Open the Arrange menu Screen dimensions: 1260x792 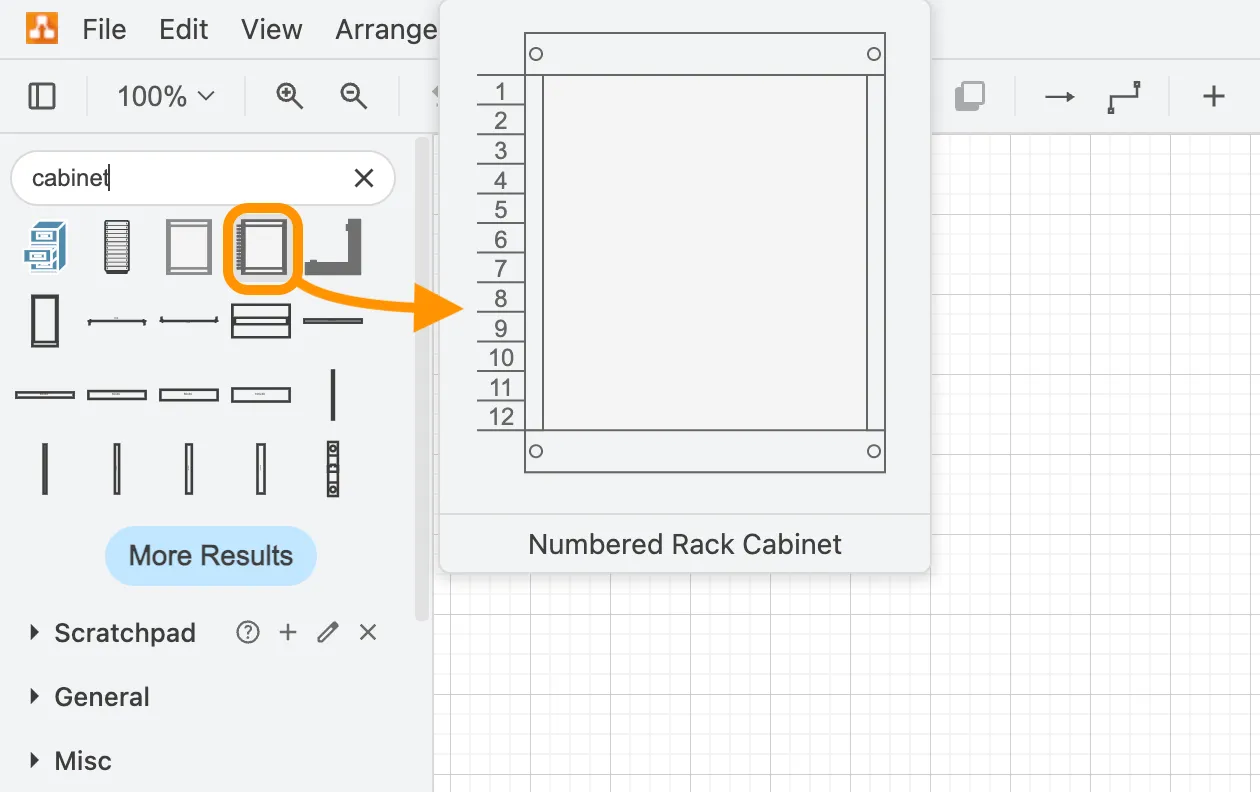tap(386, 29)
